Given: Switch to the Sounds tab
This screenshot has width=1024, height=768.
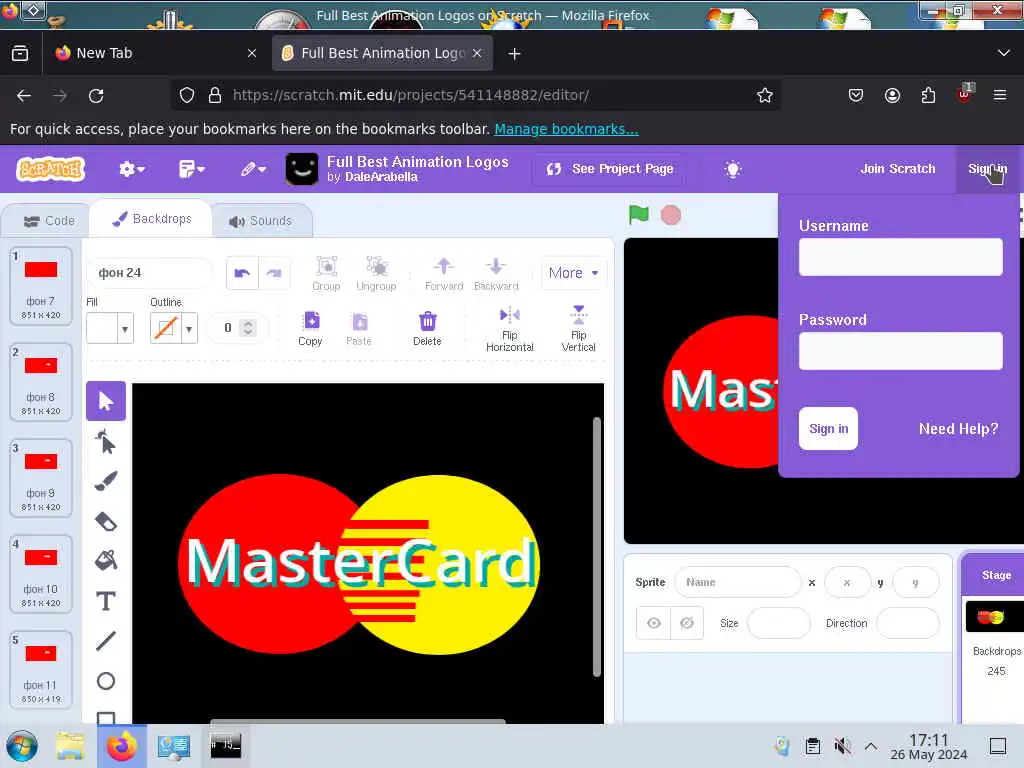Looking at the screenshot, I should click(x=261, y=221).
